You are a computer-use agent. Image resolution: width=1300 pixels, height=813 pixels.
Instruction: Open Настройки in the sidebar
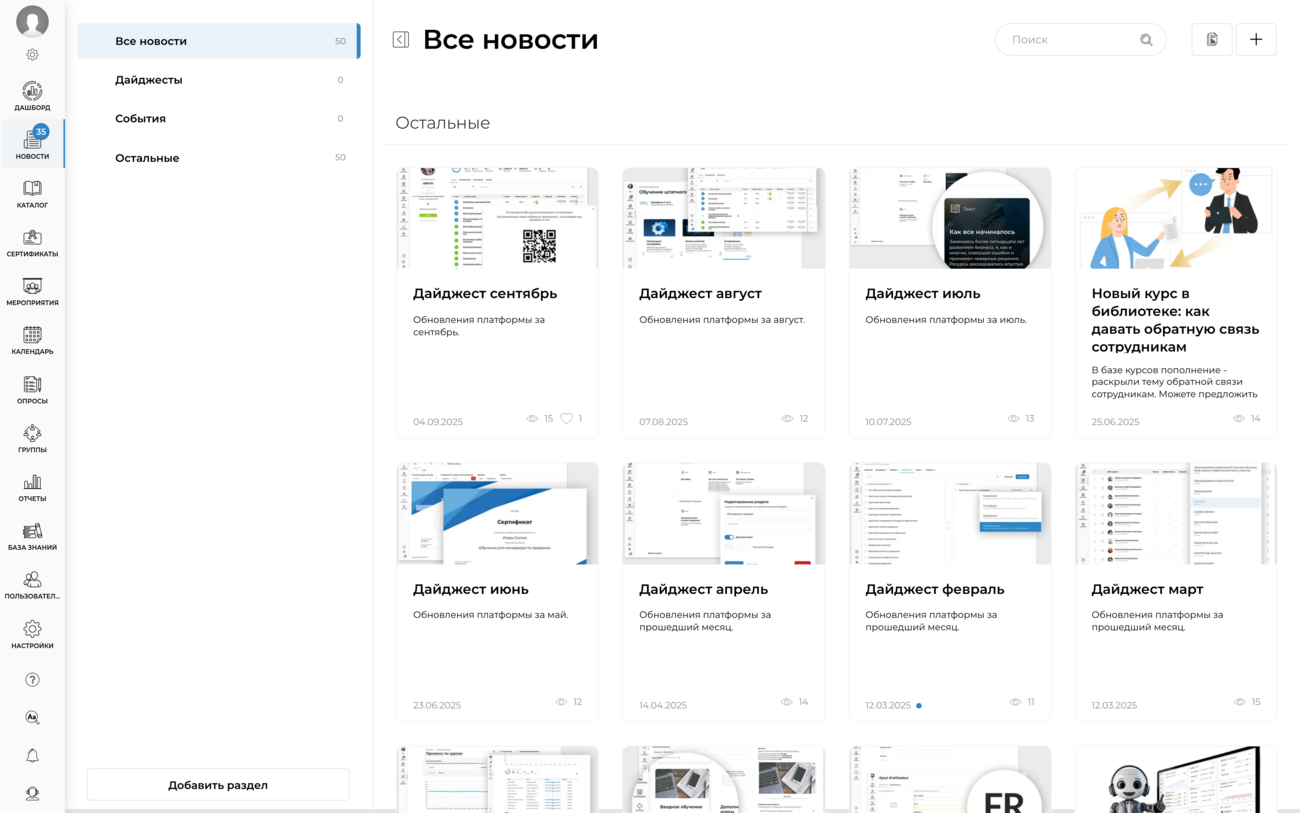[x=32, y=635]
